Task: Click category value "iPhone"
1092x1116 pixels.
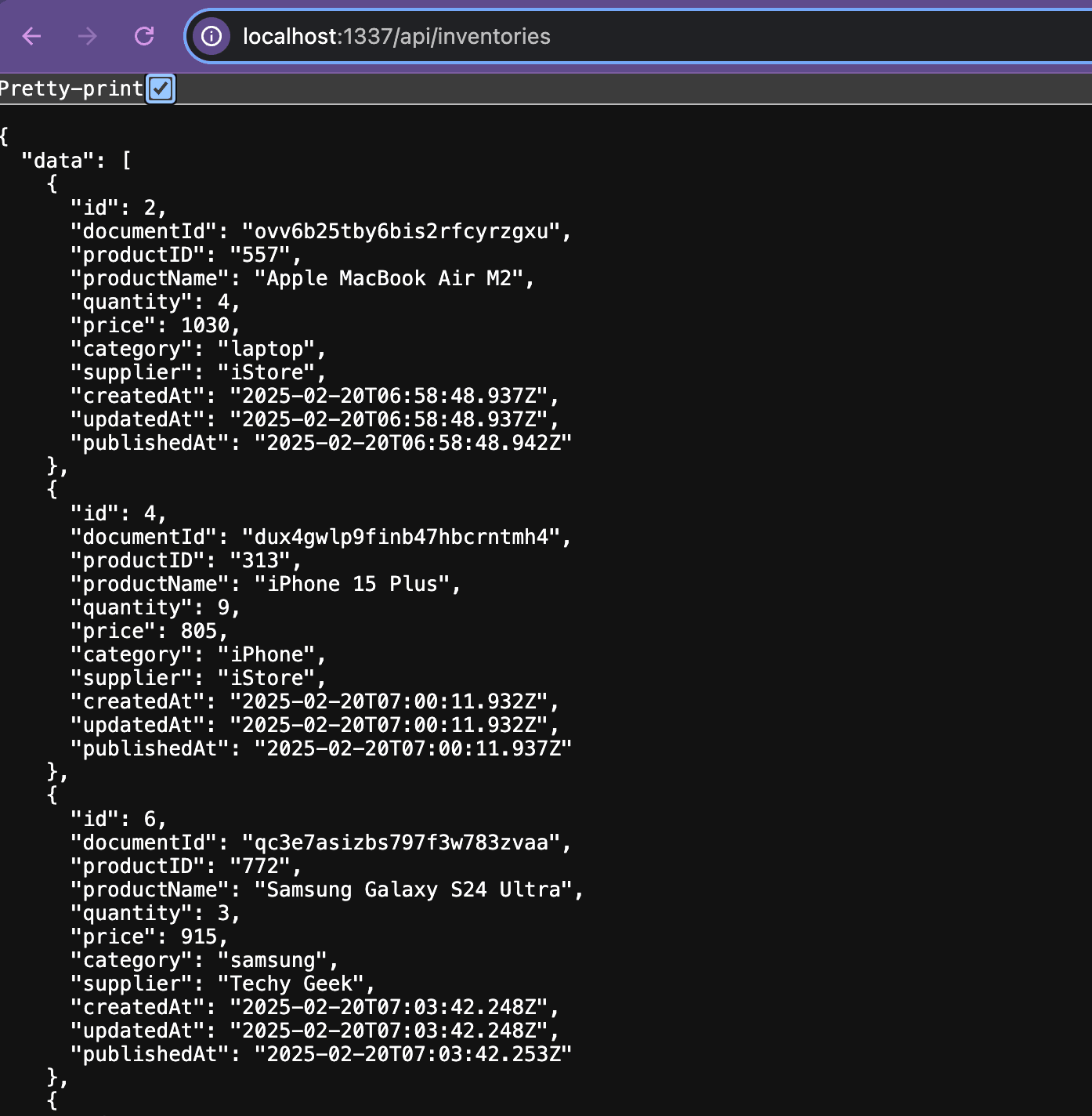Action: point(266,654)
